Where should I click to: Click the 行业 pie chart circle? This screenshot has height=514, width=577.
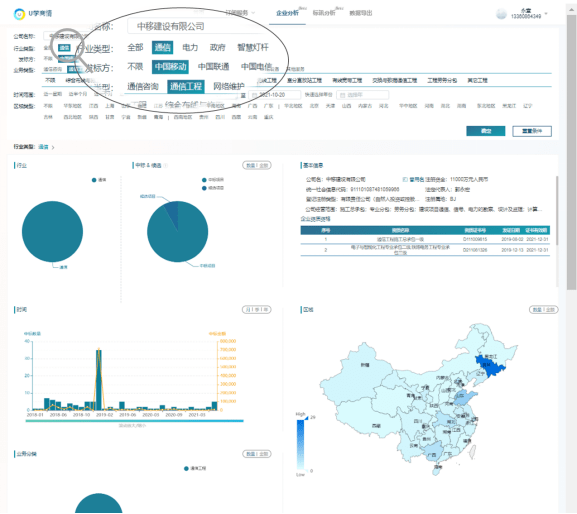coord(52,231)
